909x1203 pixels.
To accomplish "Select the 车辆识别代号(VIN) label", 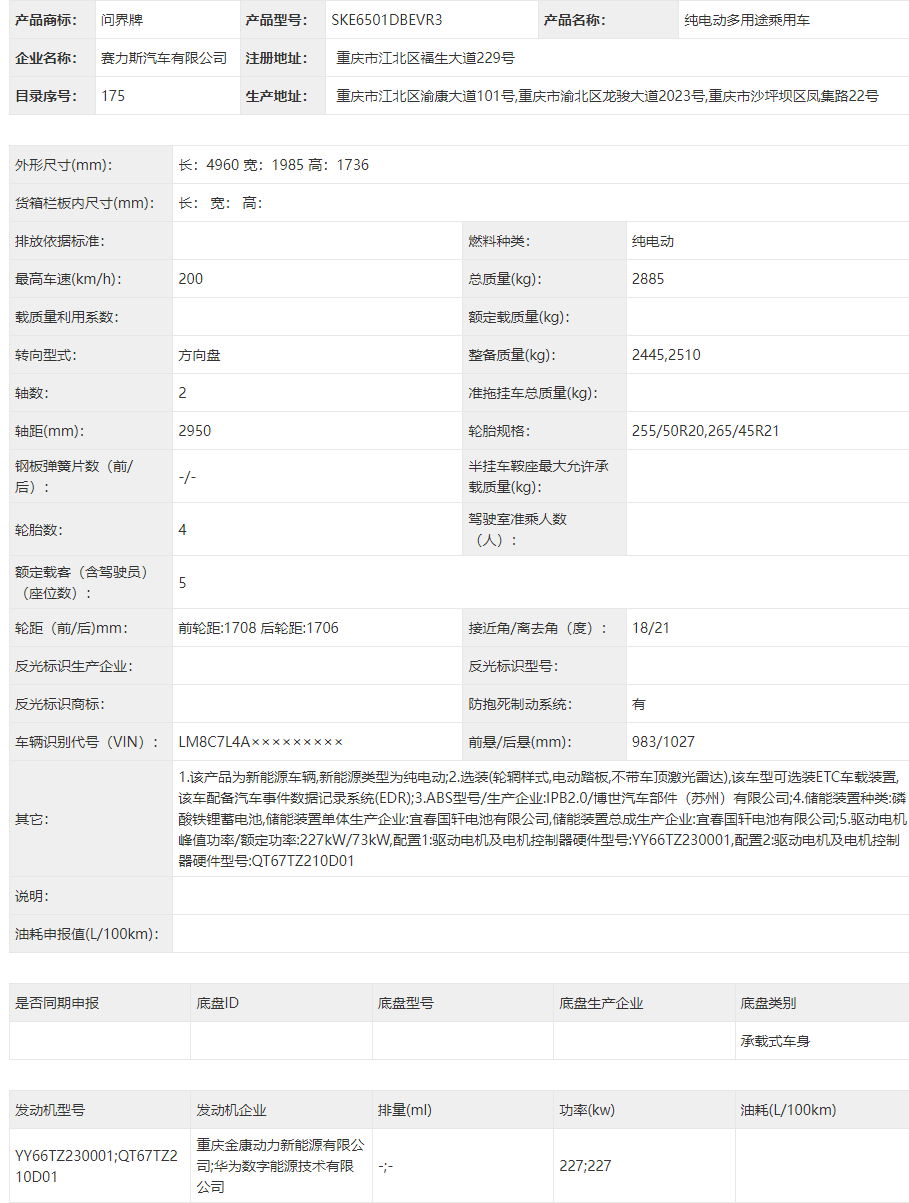I will [87, 742].
